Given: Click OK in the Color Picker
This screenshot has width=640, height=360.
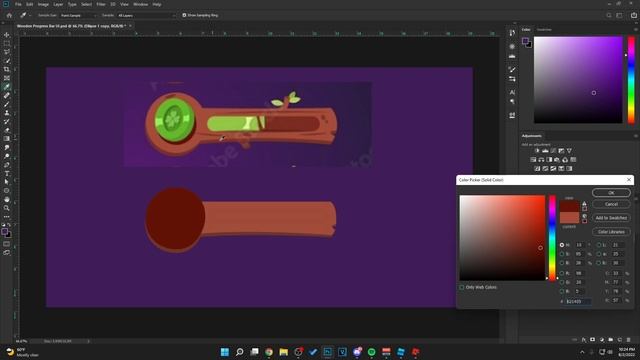Looking at the screenshot, I should click(x=611, y=193).
